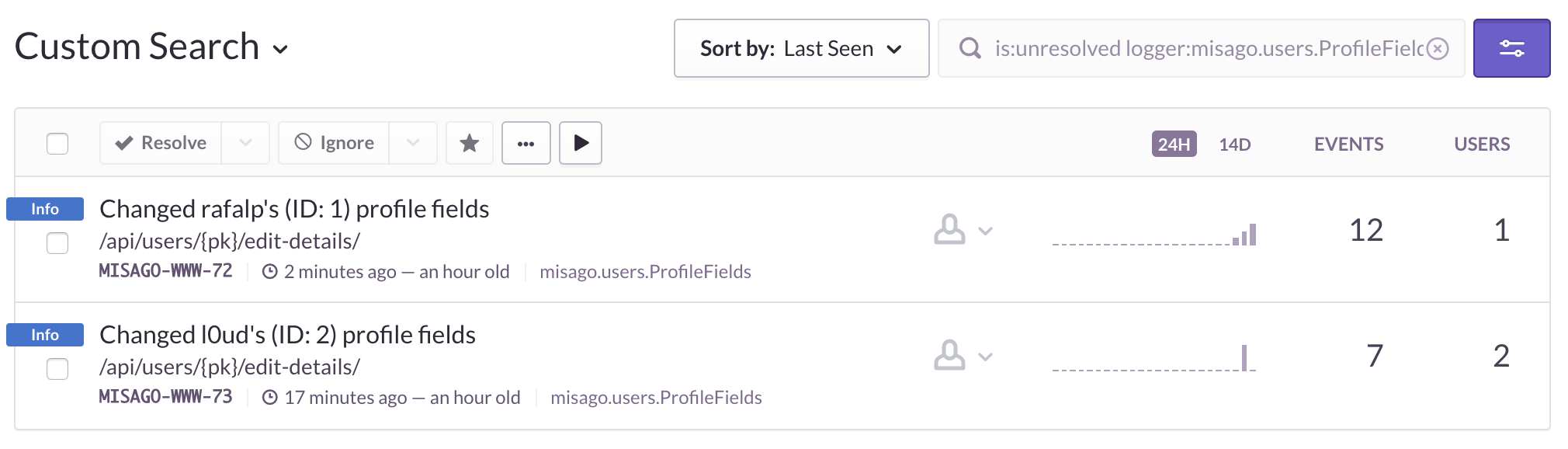
Task: Toggle the select-all issues checkbox
Action: 57,144
